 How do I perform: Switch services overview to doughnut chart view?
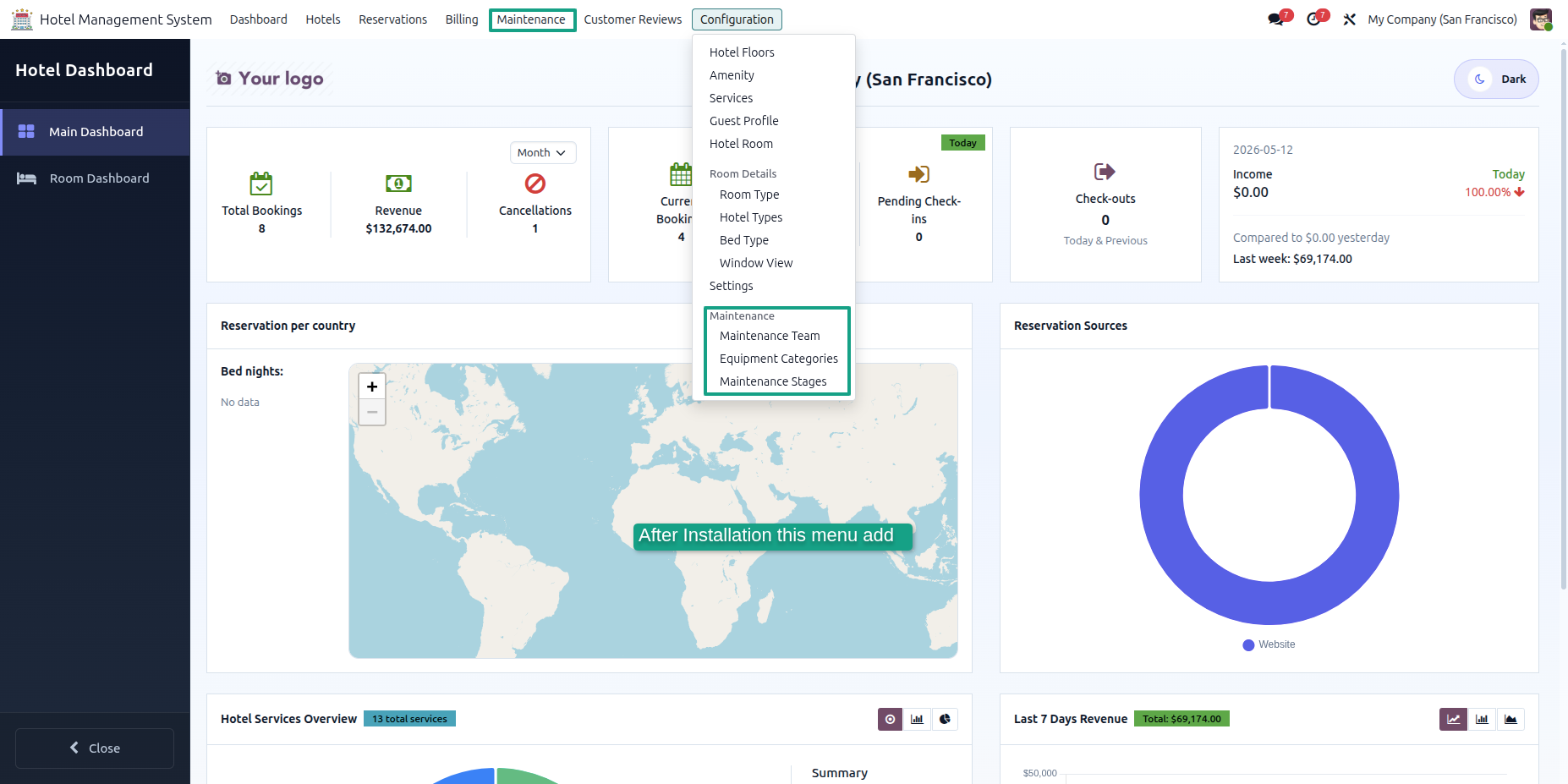click(890, 719)
